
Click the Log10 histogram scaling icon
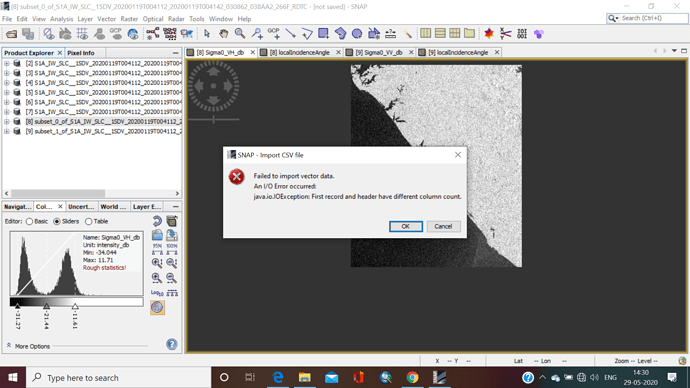pyautogui.click(x=157, y=293)
